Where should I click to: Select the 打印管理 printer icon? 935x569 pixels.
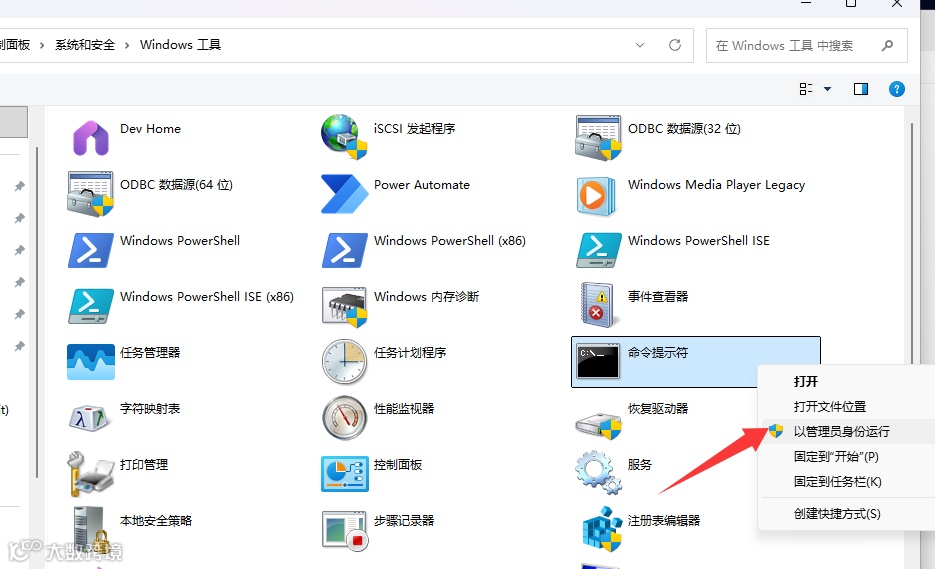[x=91, y=474]
